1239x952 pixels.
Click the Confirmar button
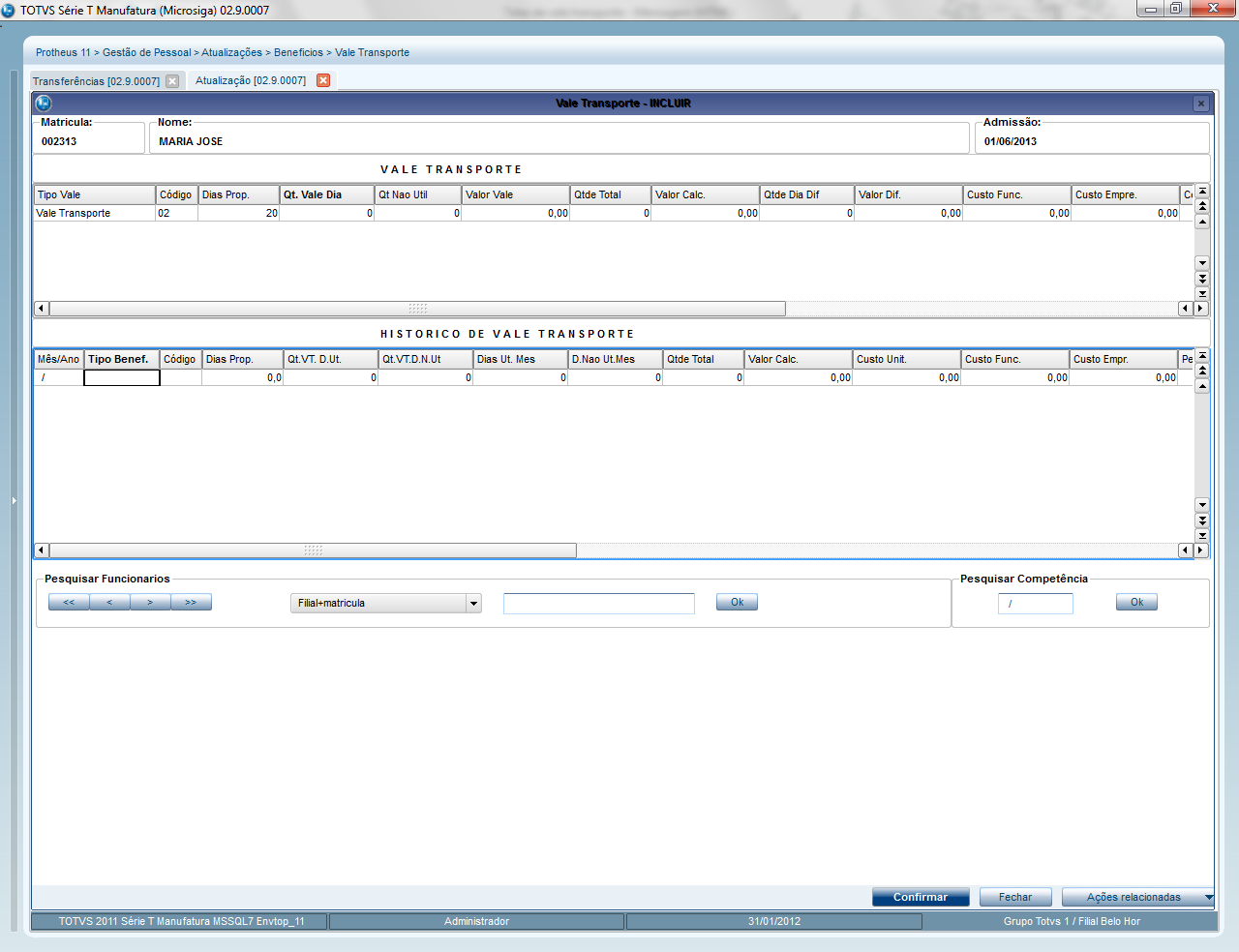[921, 898]
